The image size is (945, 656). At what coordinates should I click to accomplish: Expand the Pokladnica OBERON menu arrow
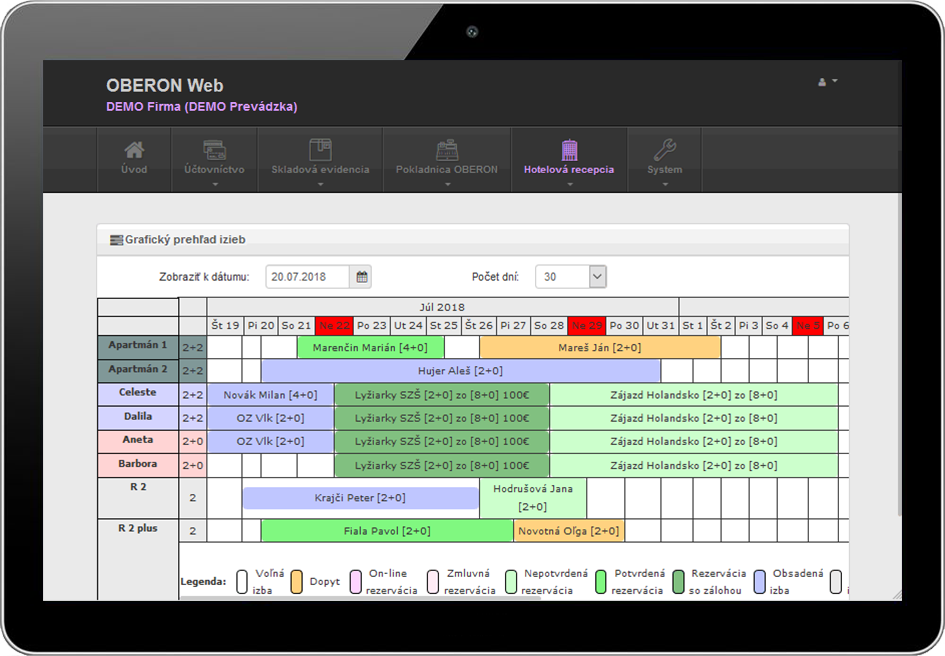click(x=447, y=184)
